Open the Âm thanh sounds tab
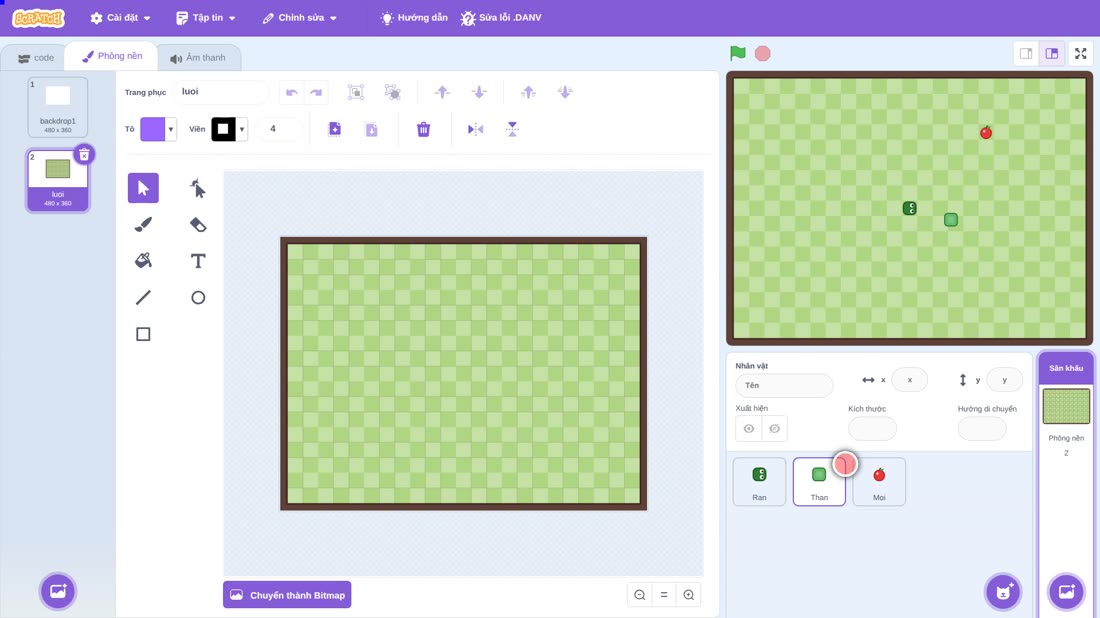1100x618 pixels. point(199,58)
